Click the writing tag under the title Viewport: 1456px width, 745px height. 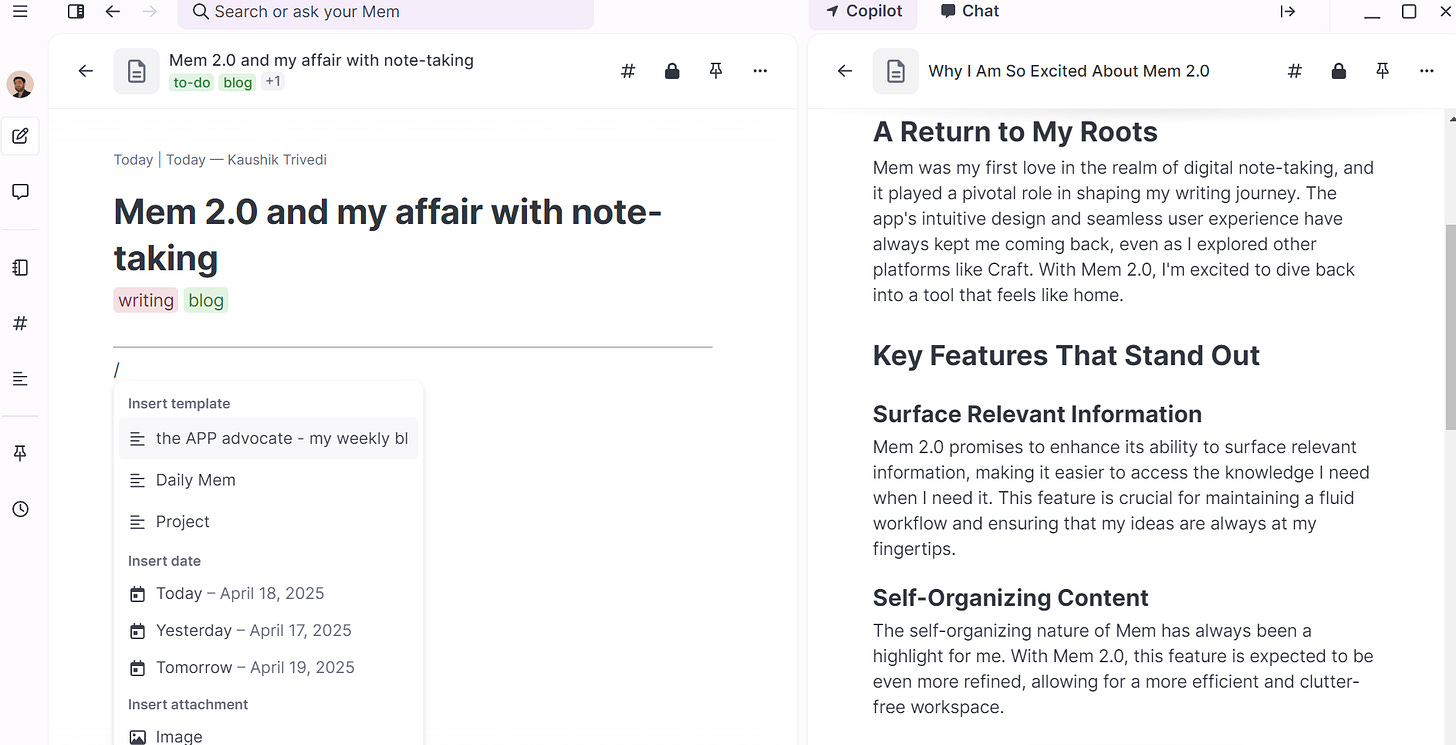click(x=146, y=300)
